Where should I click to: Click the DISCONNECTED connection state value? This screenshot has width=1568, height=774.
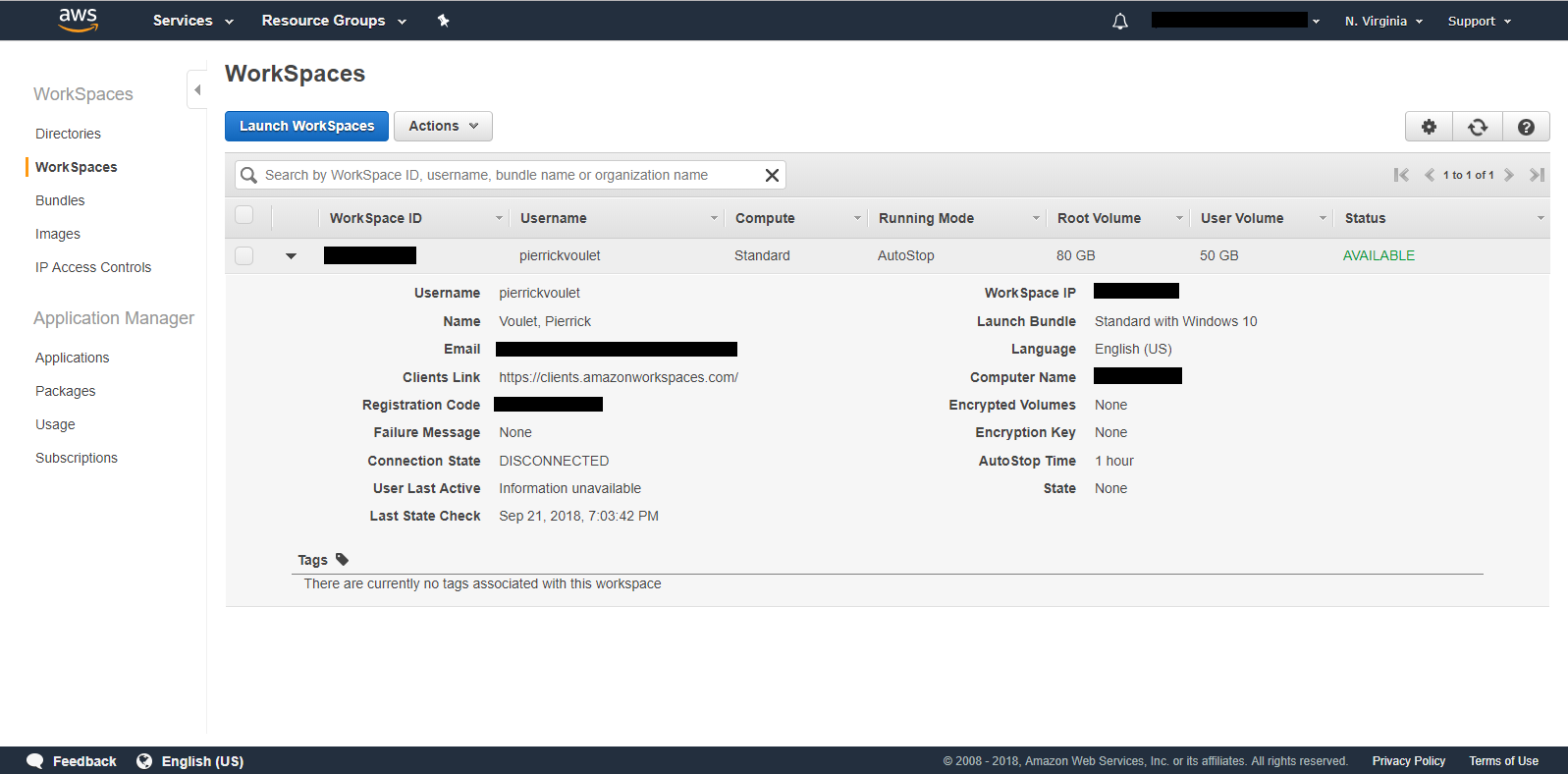554,461
